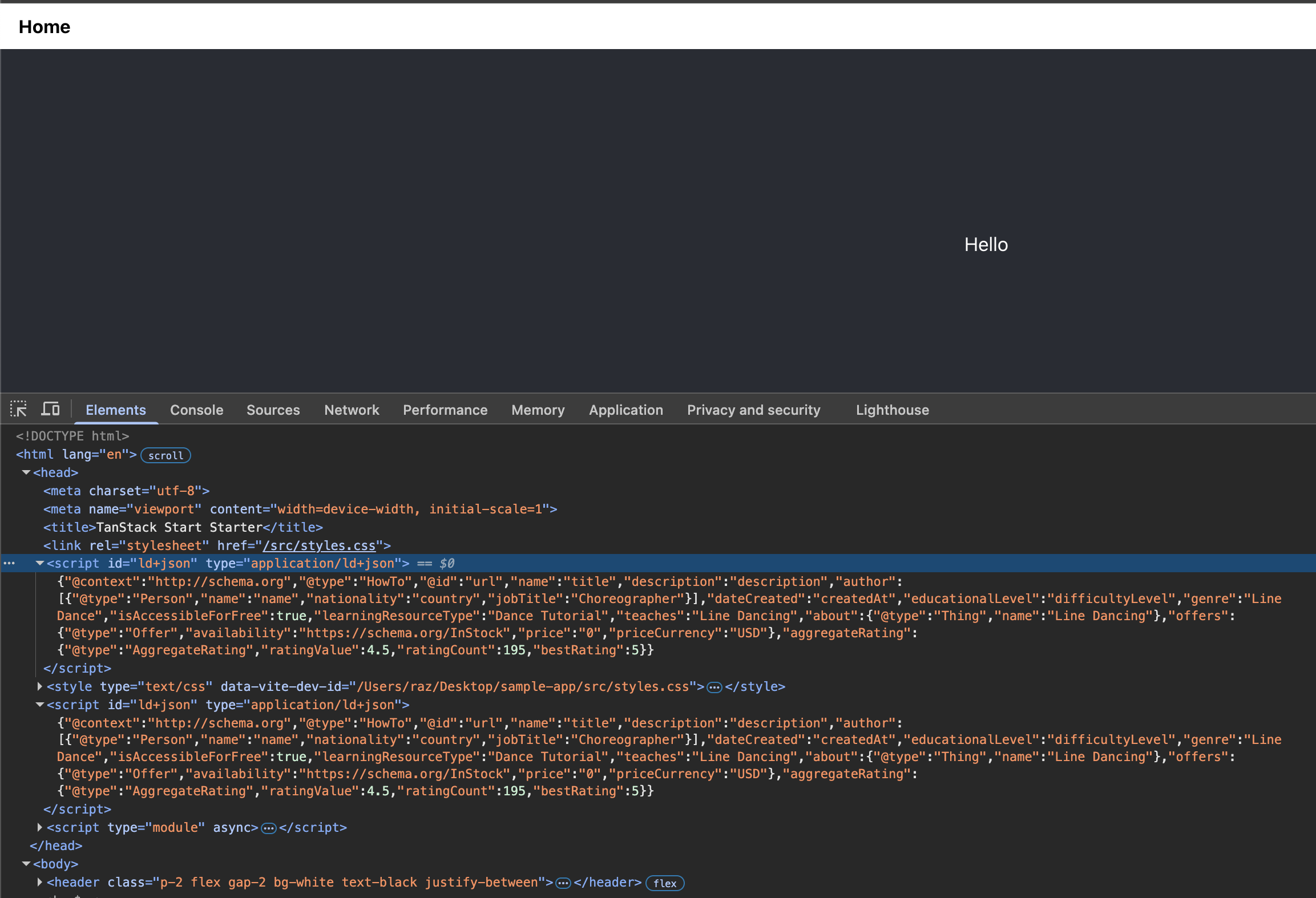The image size is (1316, 898).
Task: Click the application/ld+json type value in selected row
Action: pos(322,563)
